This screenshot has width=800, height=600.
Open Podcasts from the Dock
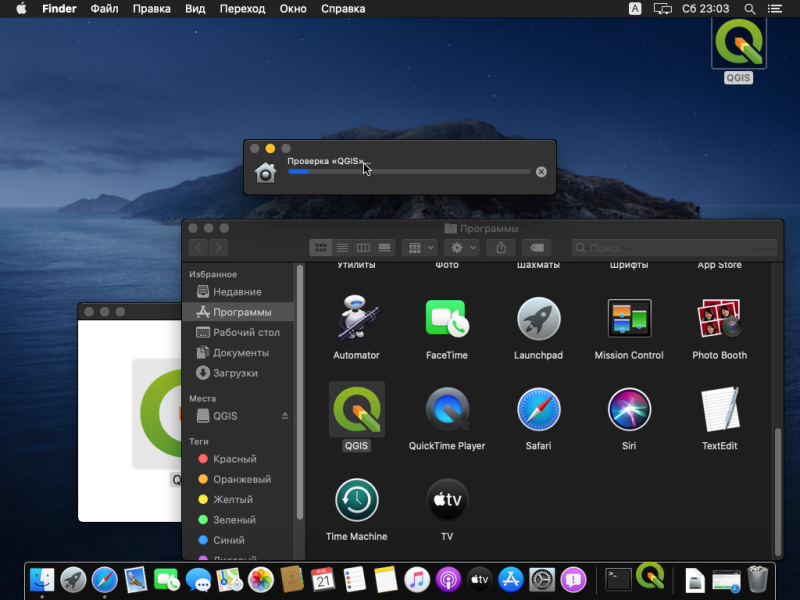[448, 580]
